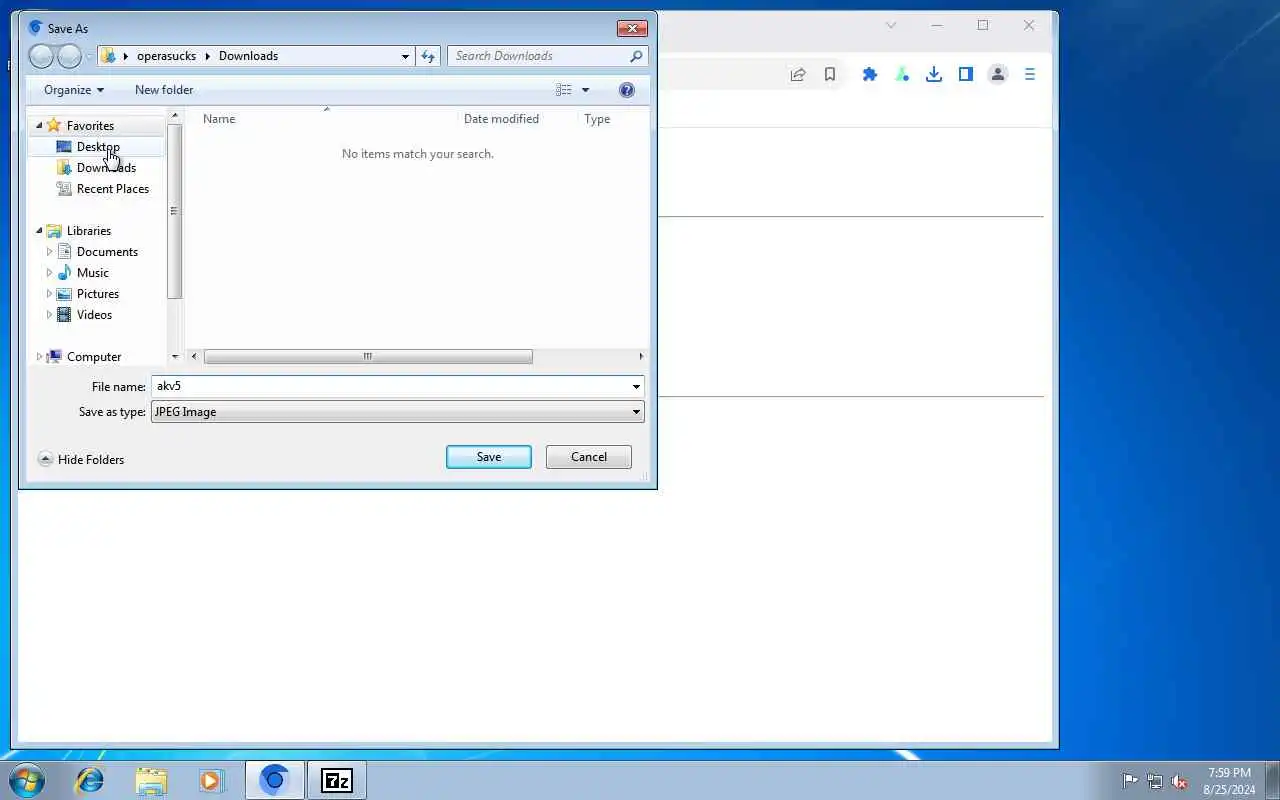Switch to 7-Zip in the taskbar
The width and height of the screenshot is (1280, 800).
(337, 780)
